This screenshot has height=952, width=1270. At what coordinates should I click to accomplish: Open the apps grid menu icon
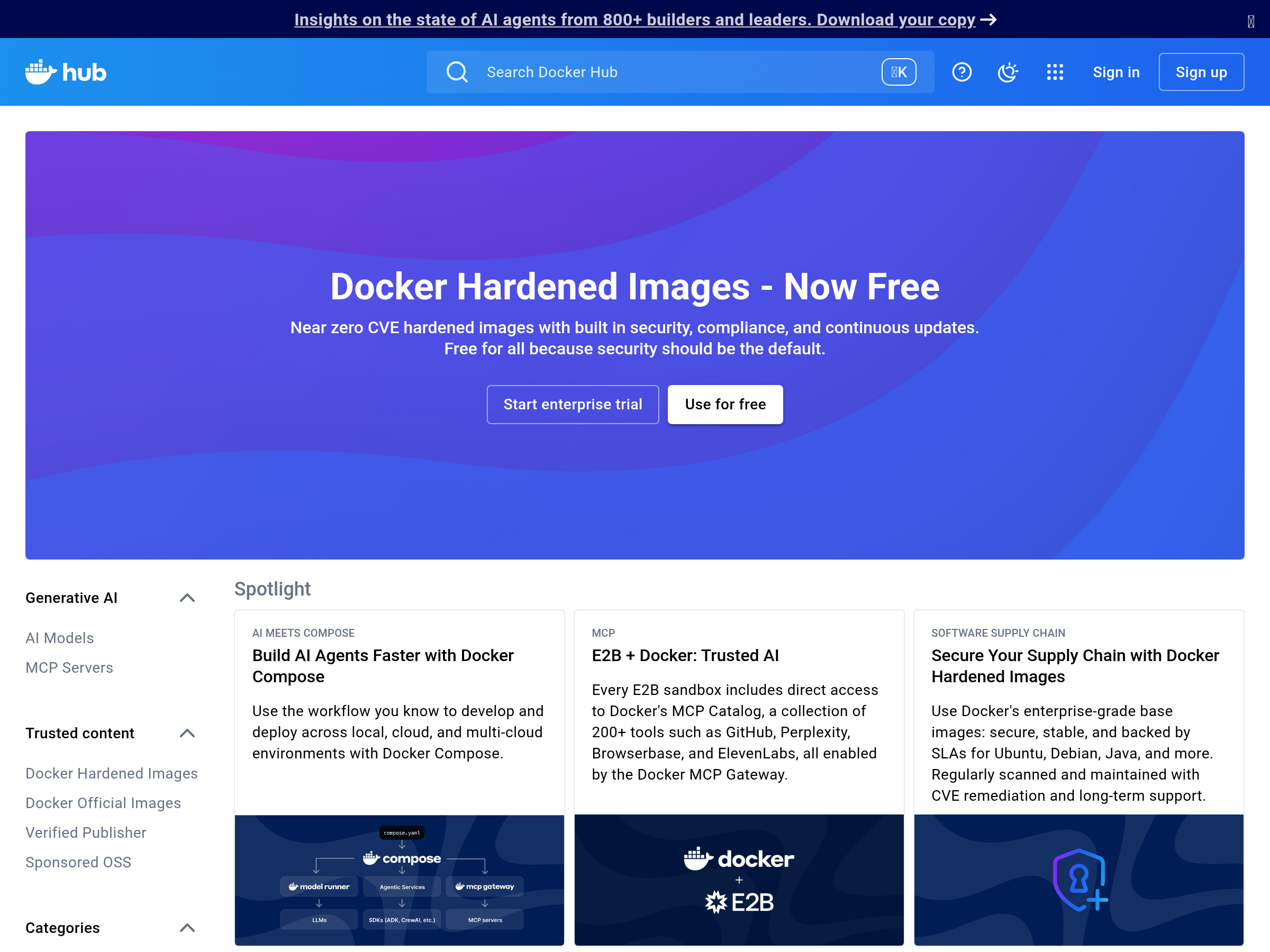click(x=1055, y=72)
